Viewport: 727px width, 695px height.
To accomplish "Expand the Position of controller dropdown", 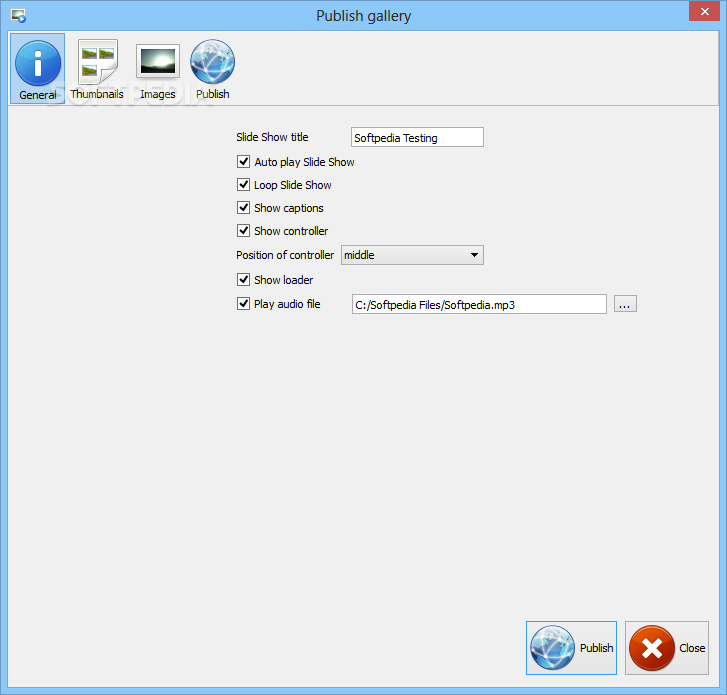I will coord(412,255).
